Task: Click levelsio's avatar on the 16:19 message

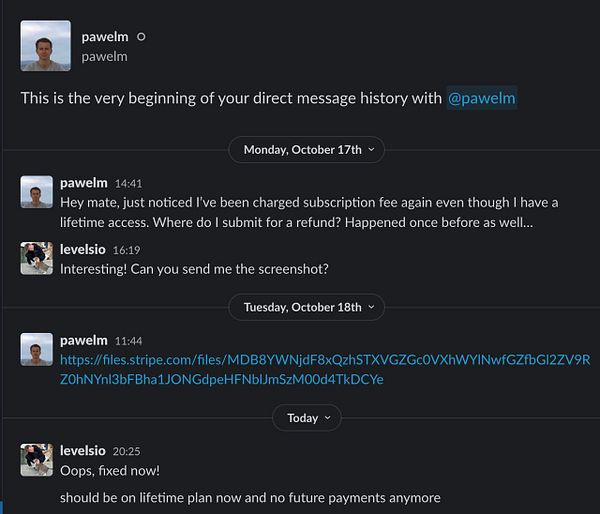Action: click(x=37, y=259)
